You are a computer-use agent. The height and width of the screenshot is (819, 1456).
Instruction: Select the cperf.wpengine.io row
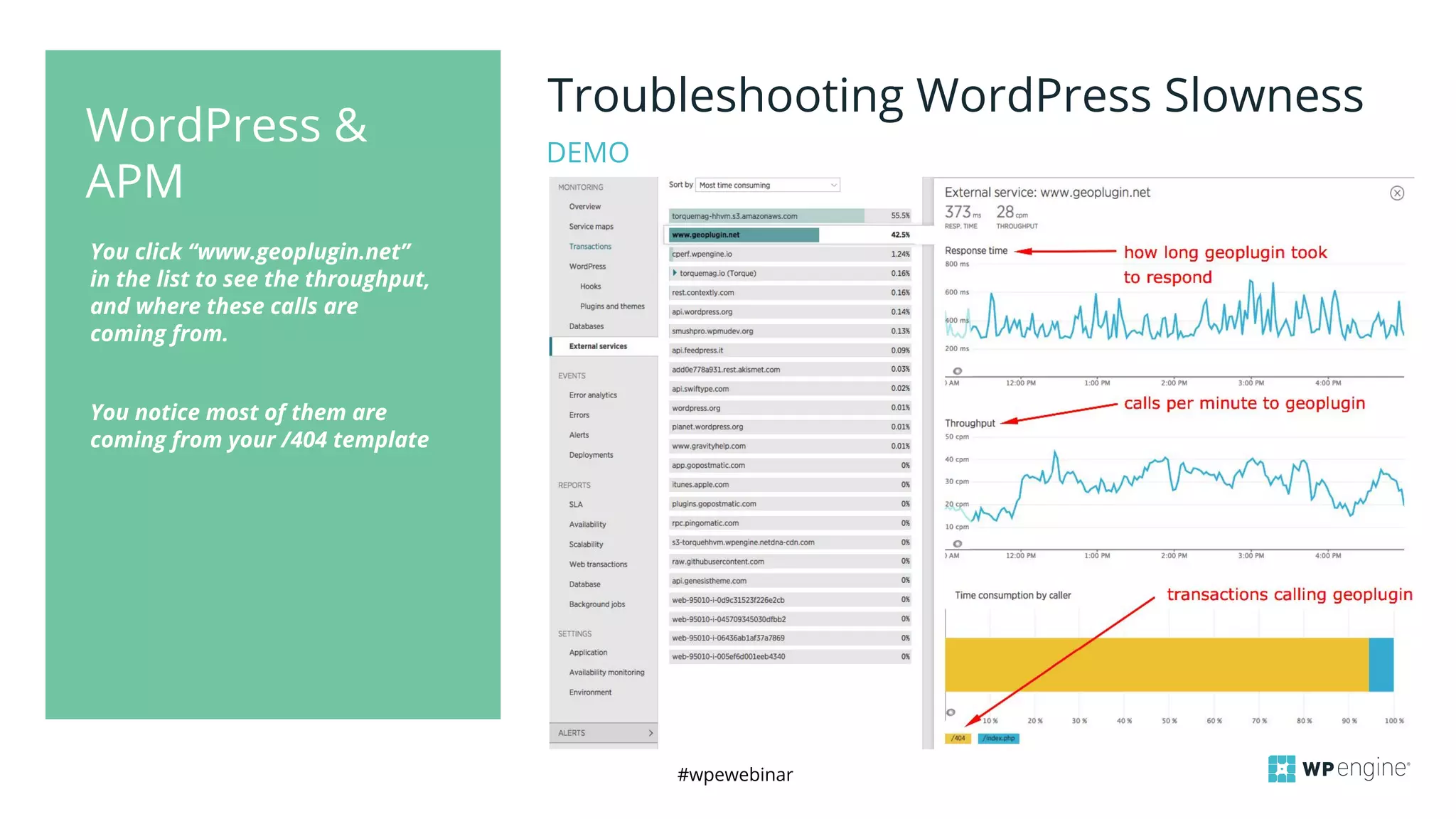tap(790, 254)
